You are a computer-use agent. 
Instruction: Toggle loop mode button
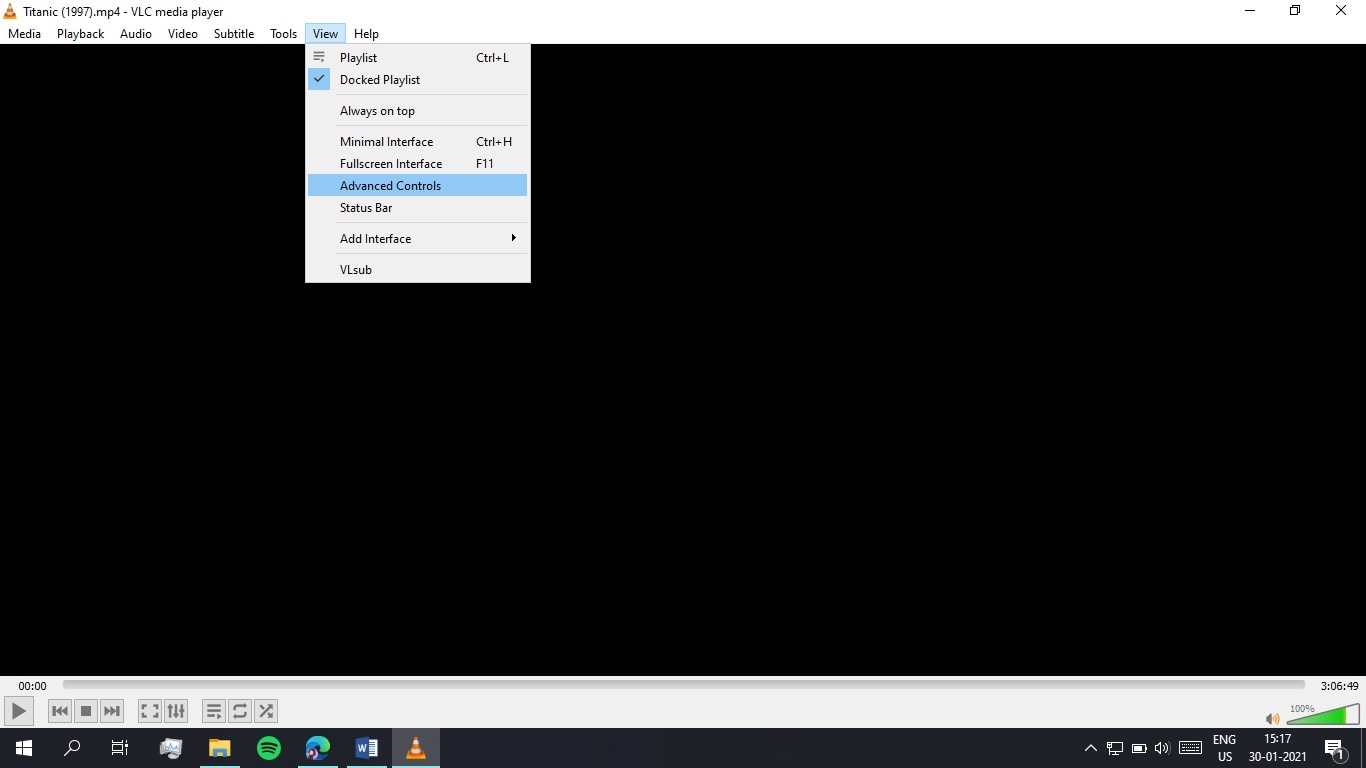(240, 711)
